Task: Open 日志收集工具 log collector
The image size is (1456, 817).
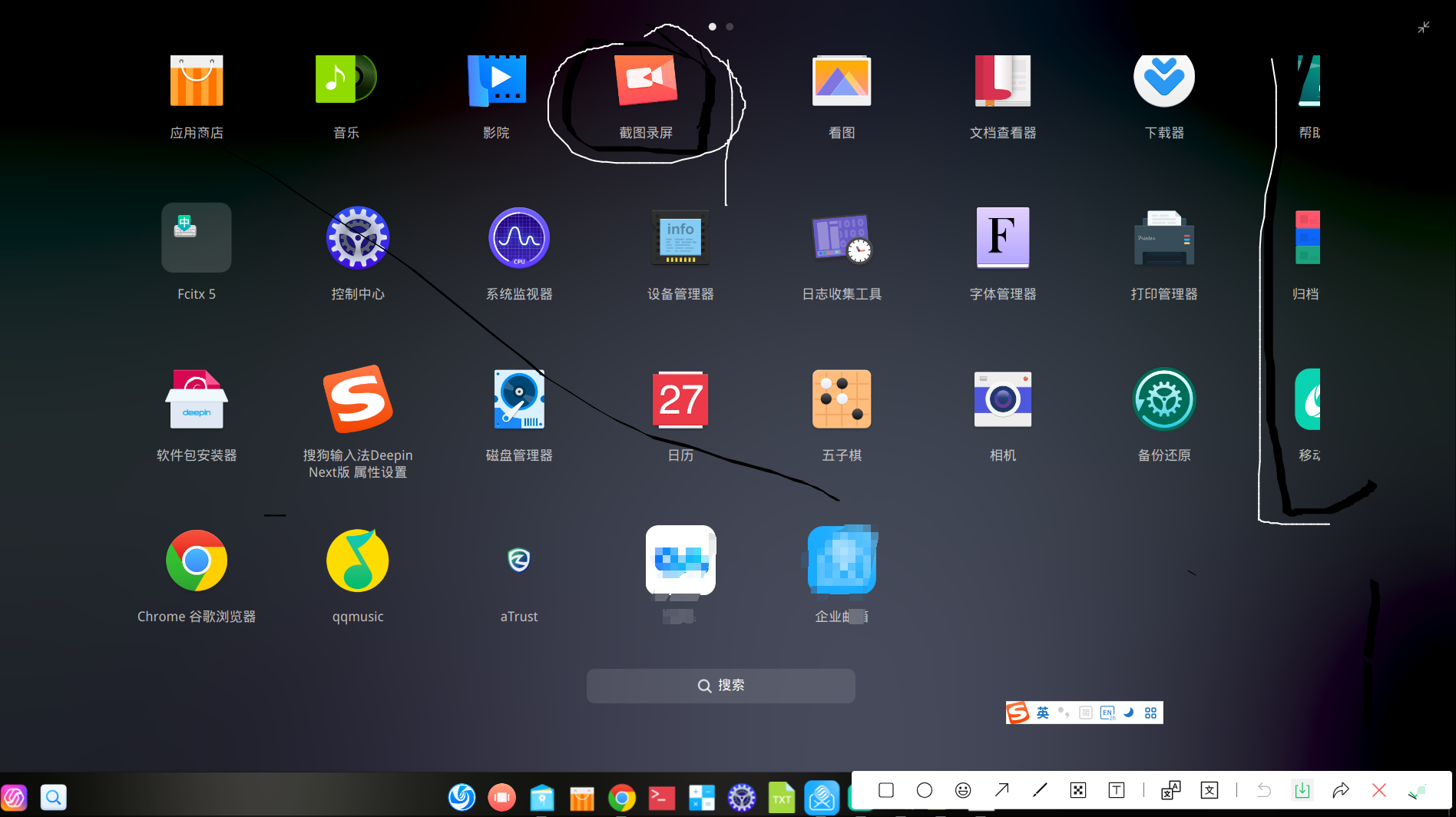Action: [x=842, y=238]
